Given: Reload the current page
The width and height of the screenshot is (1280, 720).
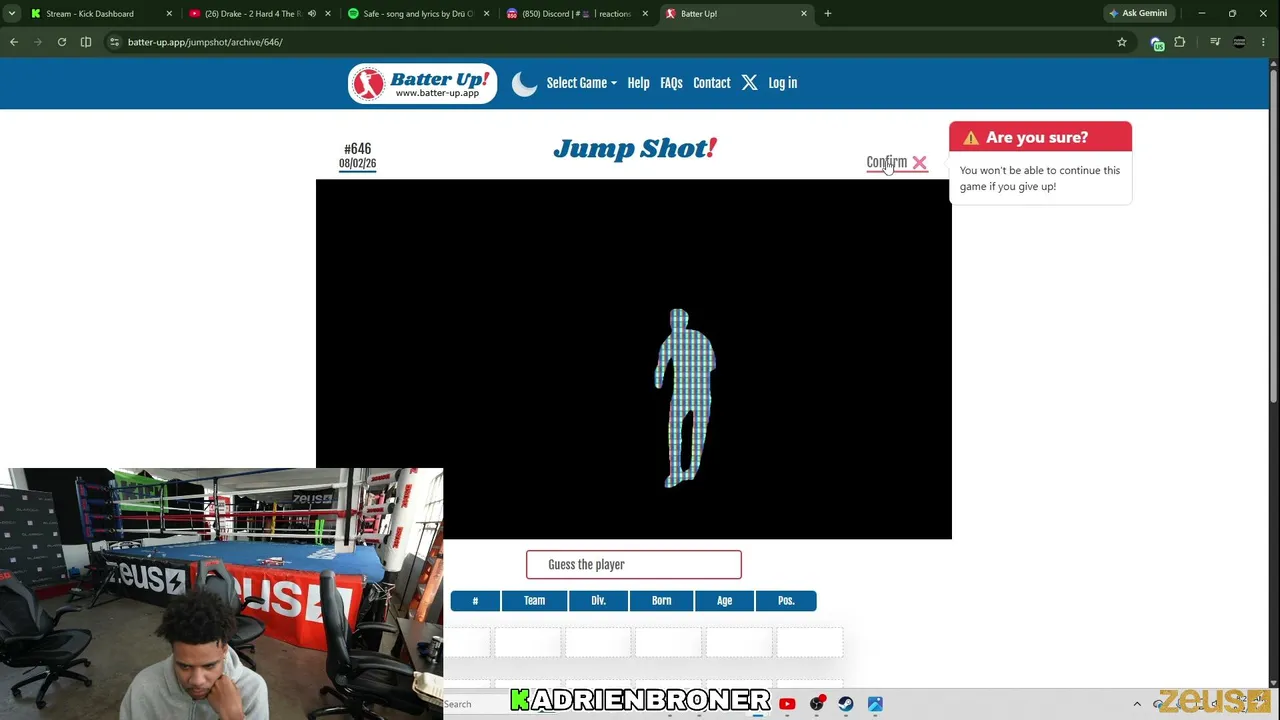Looking at the screenshot, I should pyautogui.click(x=62, y=42).
